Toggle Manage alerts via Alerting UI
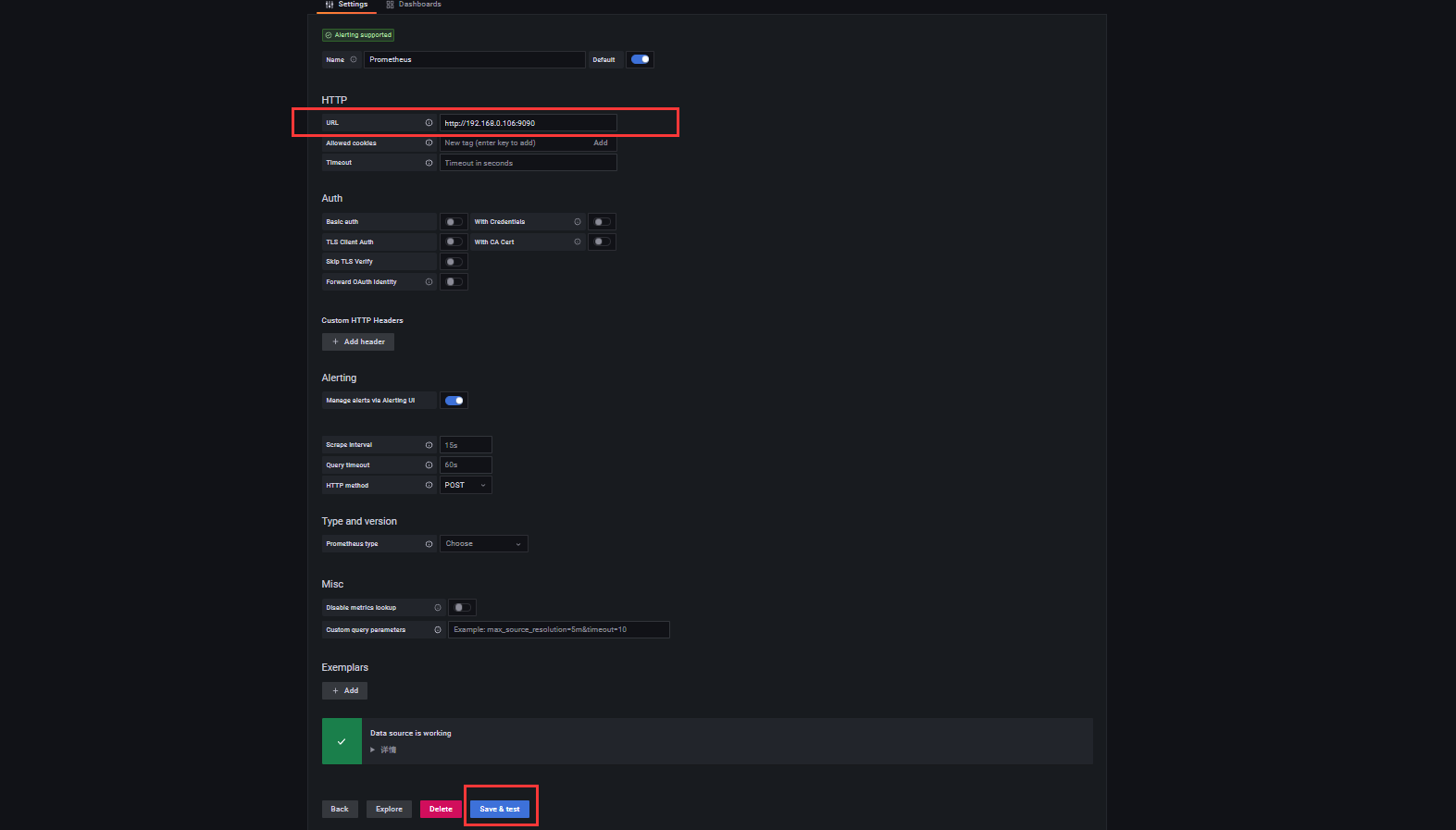 click(454, 401)
